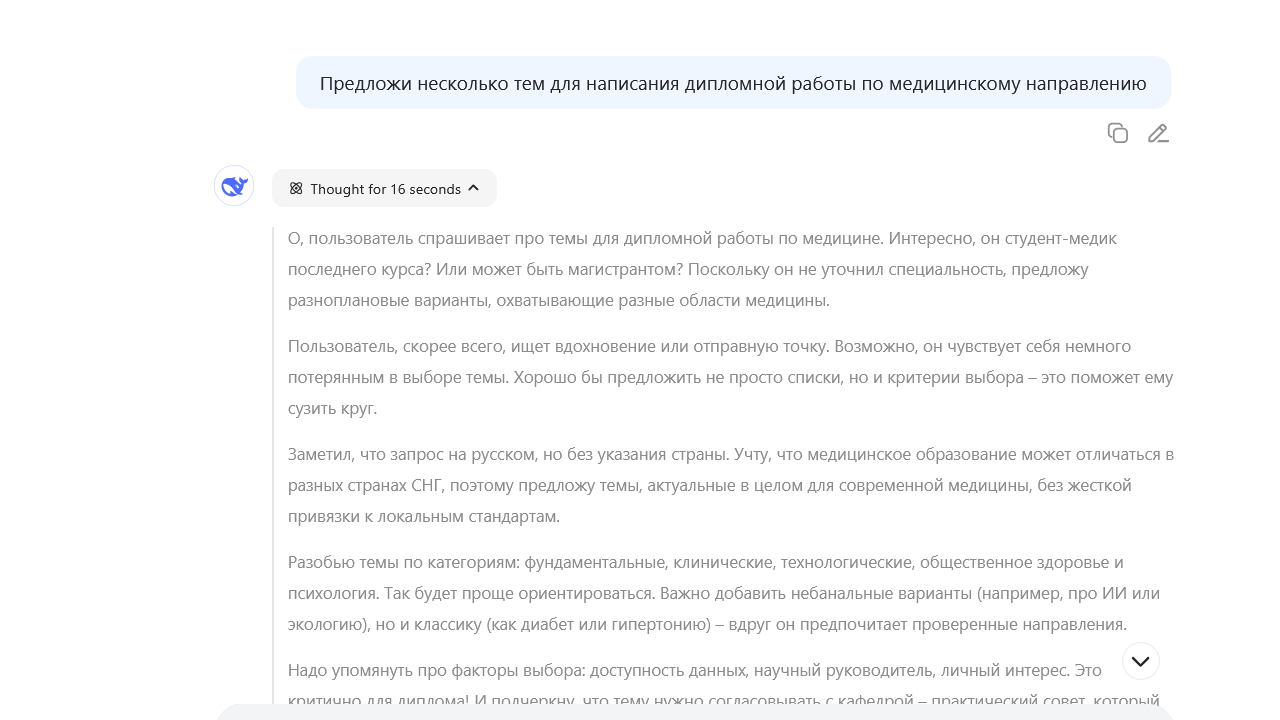
Task: Jump to latest reply with the round arrow button
Action: point(1139,660)
